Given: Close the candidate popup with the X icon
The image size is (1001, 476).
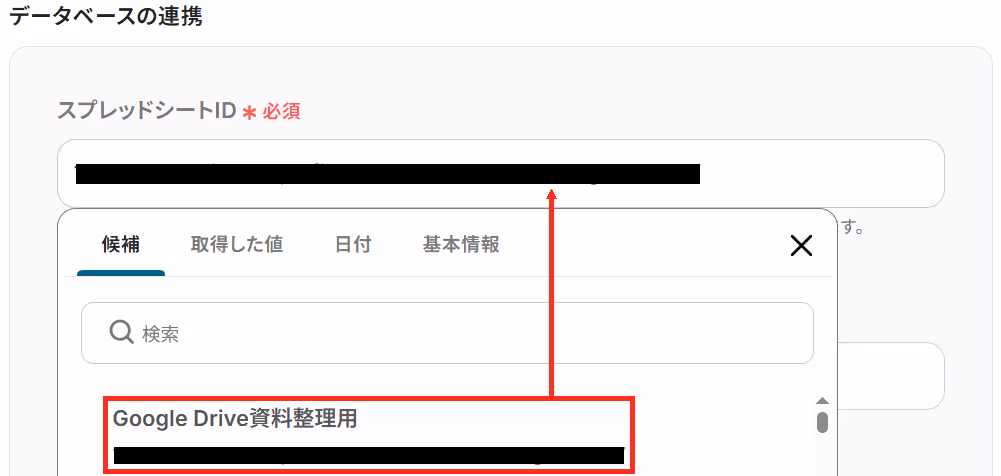Looking at the screenshot, I should pos(801,246).
